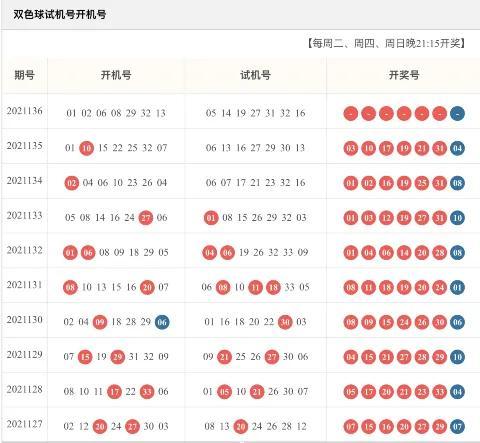This screenshot has height=443, width=480.
Task: Click blue ball 10 in row 2021129 开奖号
Action: 457,357
